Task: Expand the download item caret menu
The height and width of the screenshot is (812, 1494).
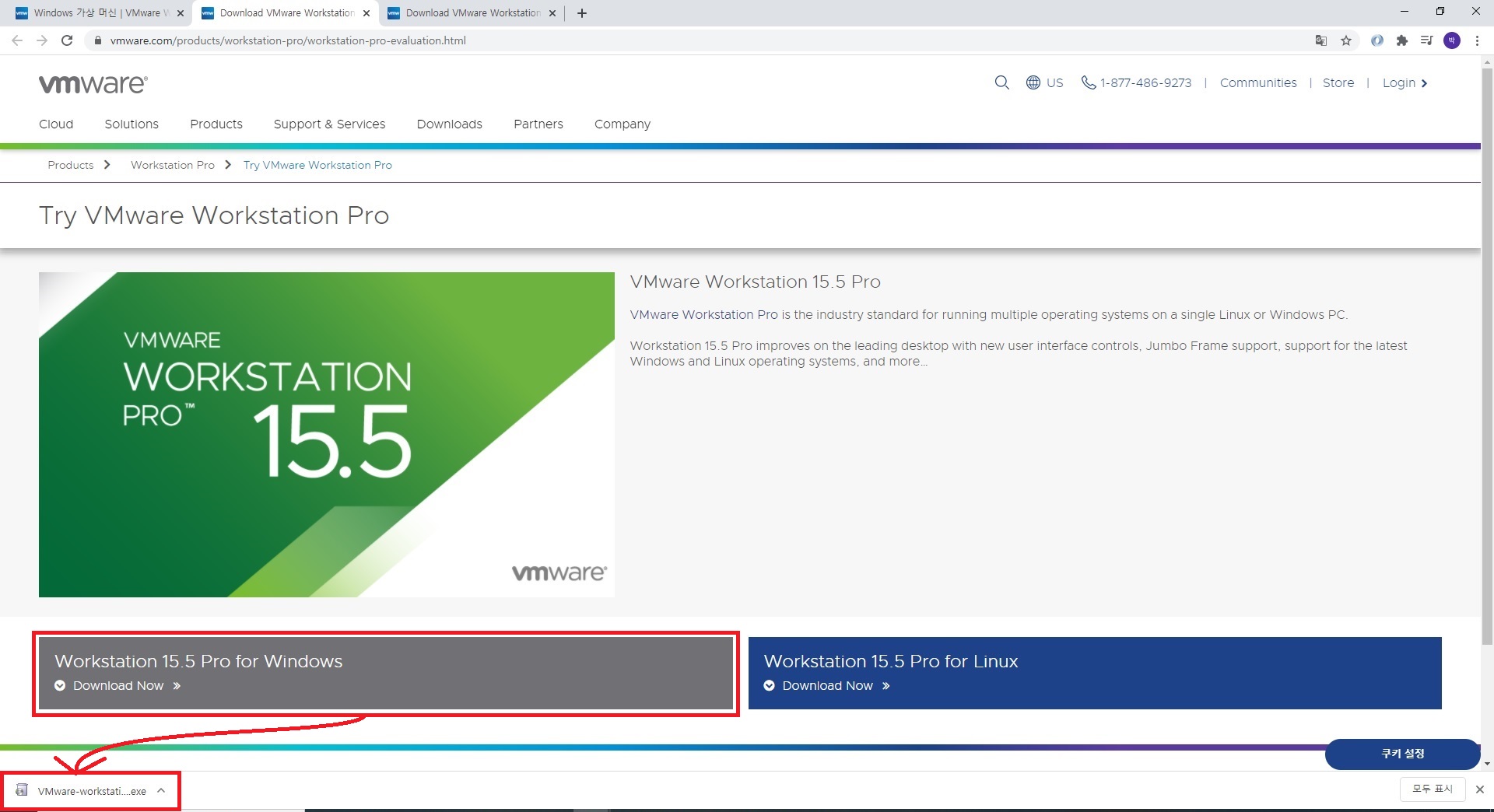Action: point(161,790)
